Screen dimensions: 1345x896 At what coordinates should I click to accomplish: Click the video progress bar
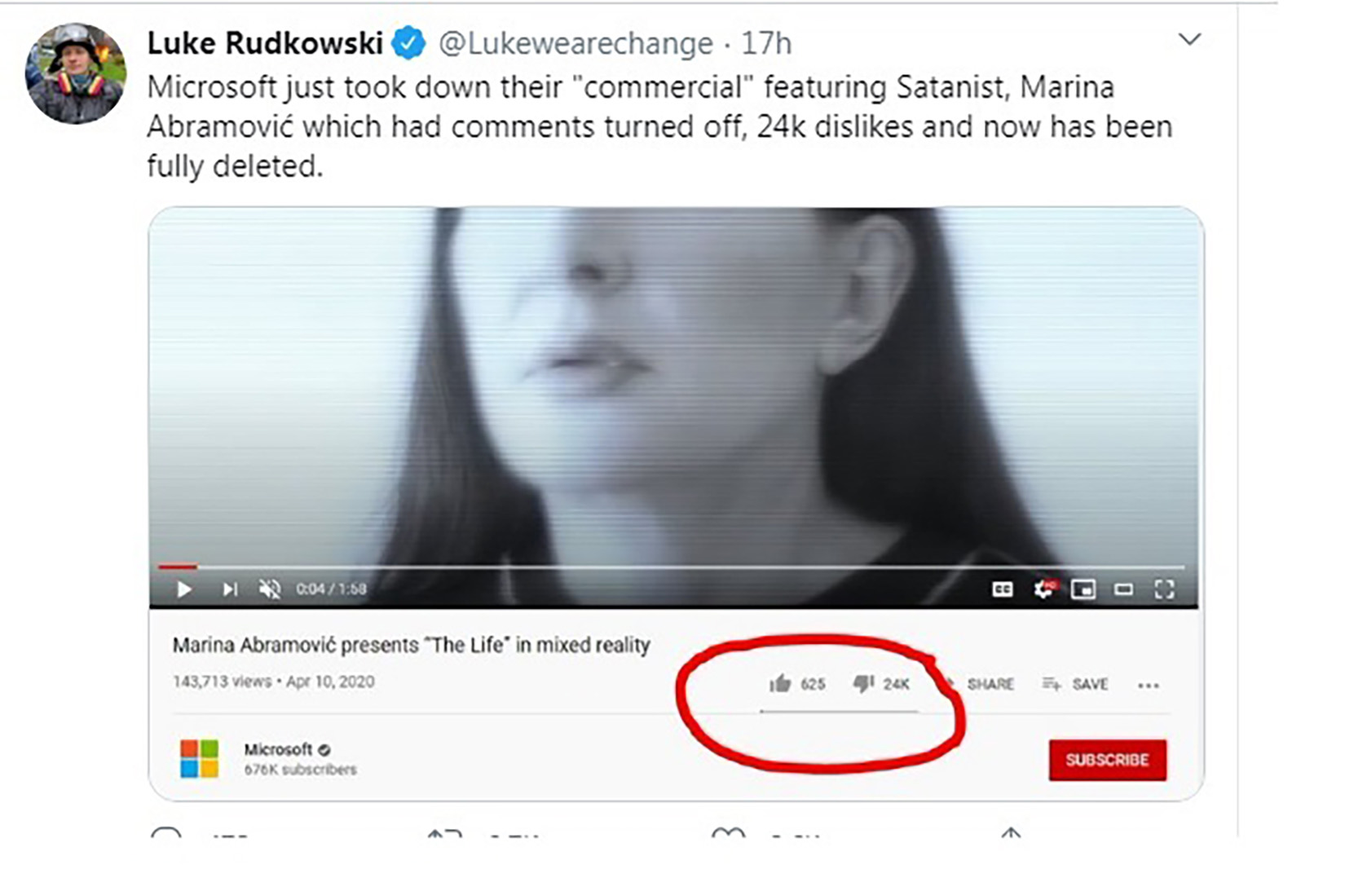668,566
